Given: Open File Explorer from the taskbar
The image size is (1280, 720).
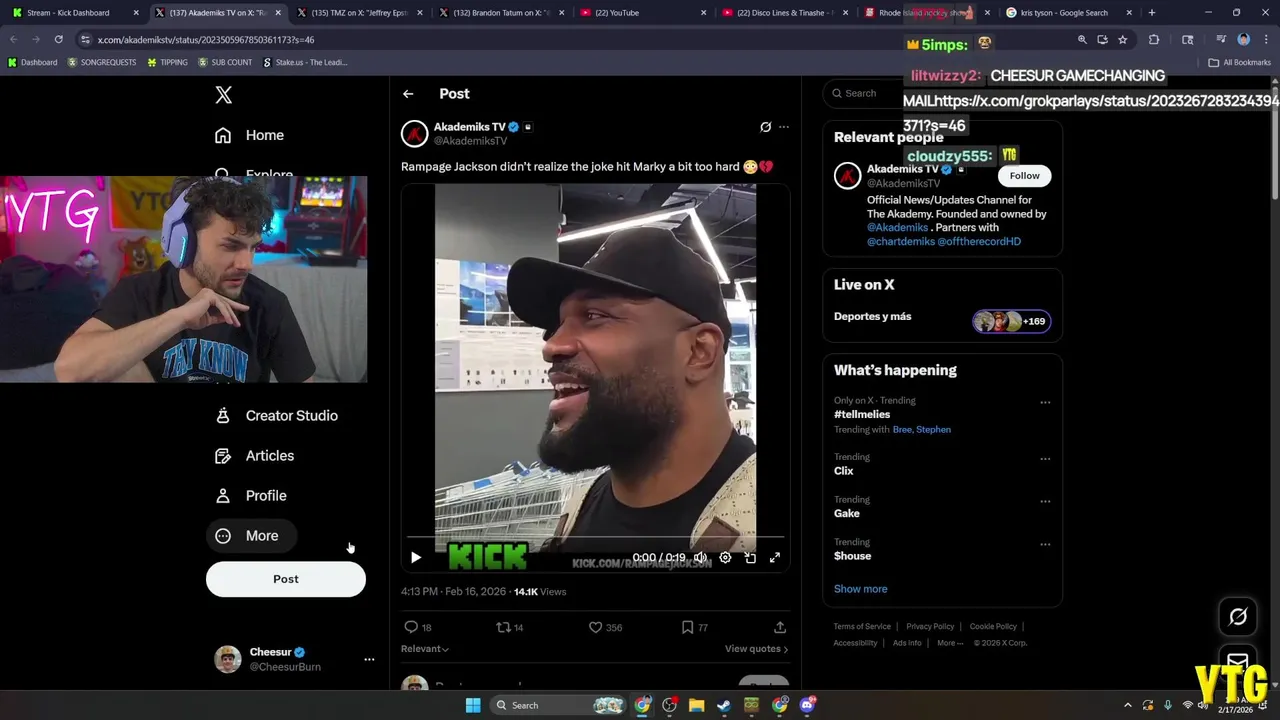Looking at the screenshot, I should (x=696, y=705).
